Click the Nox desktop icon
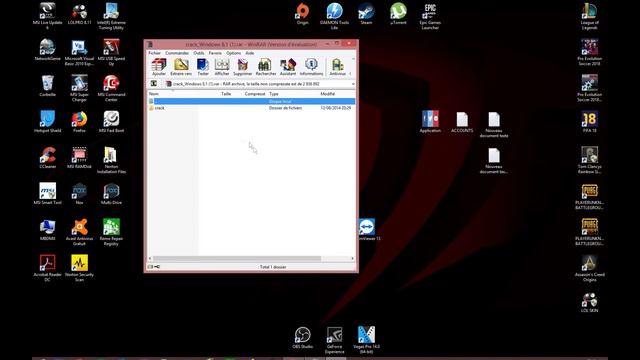 click(x=79, y=193)
